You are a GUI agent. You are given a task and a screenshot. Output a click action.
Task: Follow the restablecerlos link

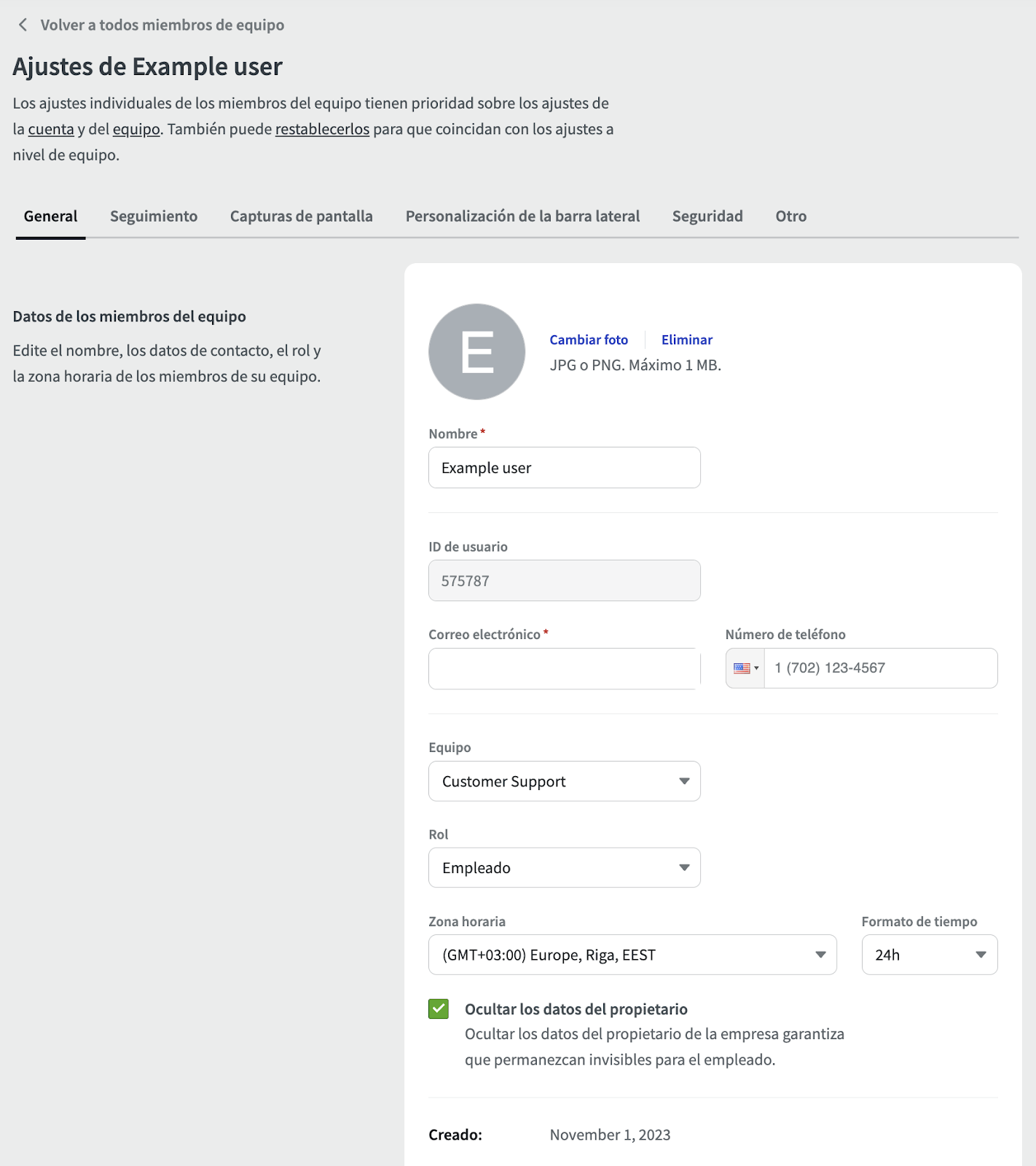point(322,130)
